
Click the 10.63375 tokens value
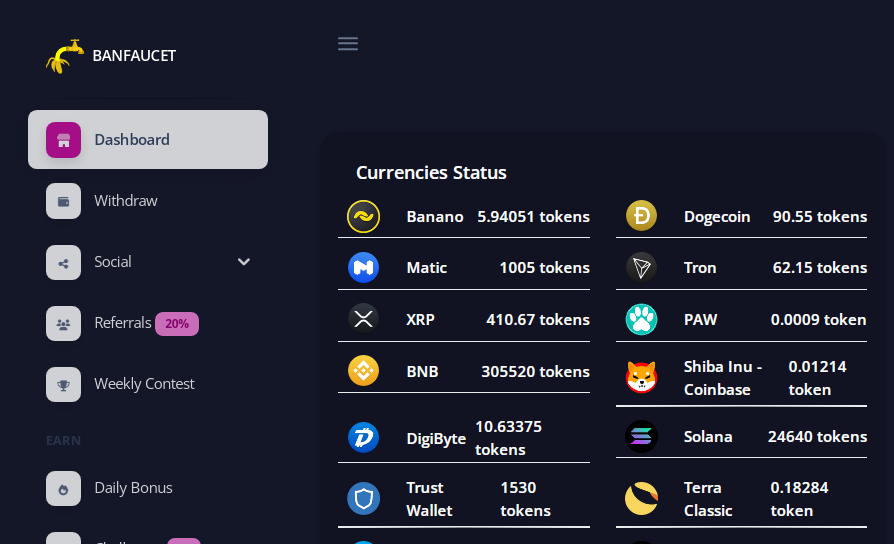click(x=509, y=438)
